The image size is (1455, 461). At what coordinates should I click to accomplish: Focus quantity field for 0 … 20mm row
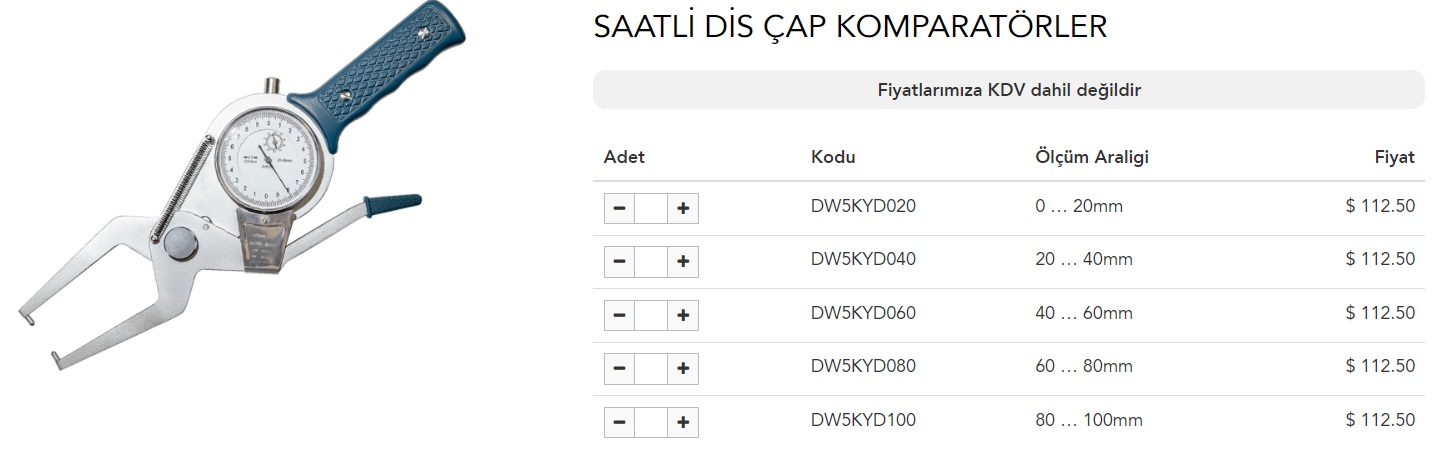651,208
